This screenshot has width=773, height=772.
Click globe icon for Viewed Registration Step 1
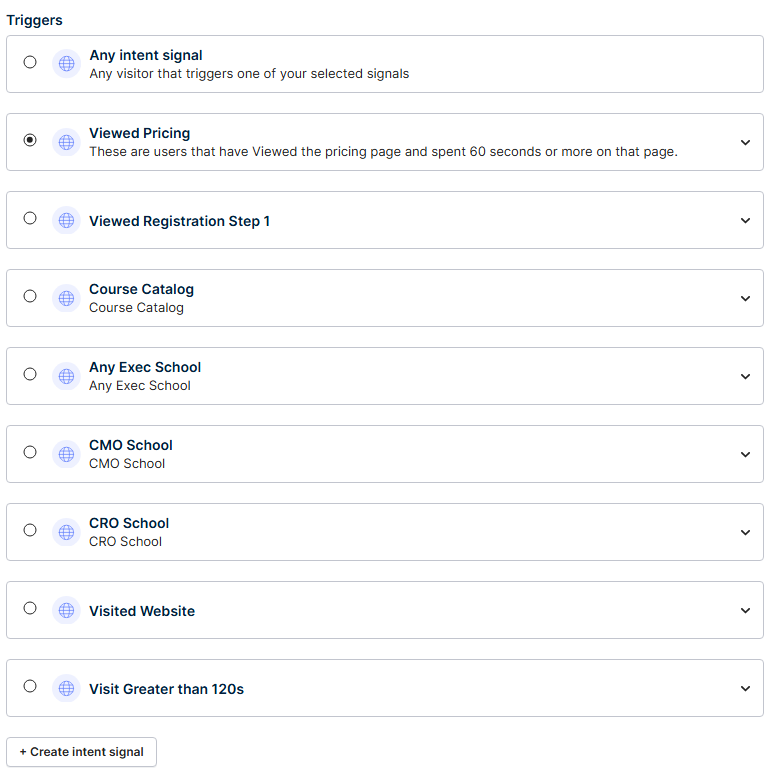coord(67,220)
